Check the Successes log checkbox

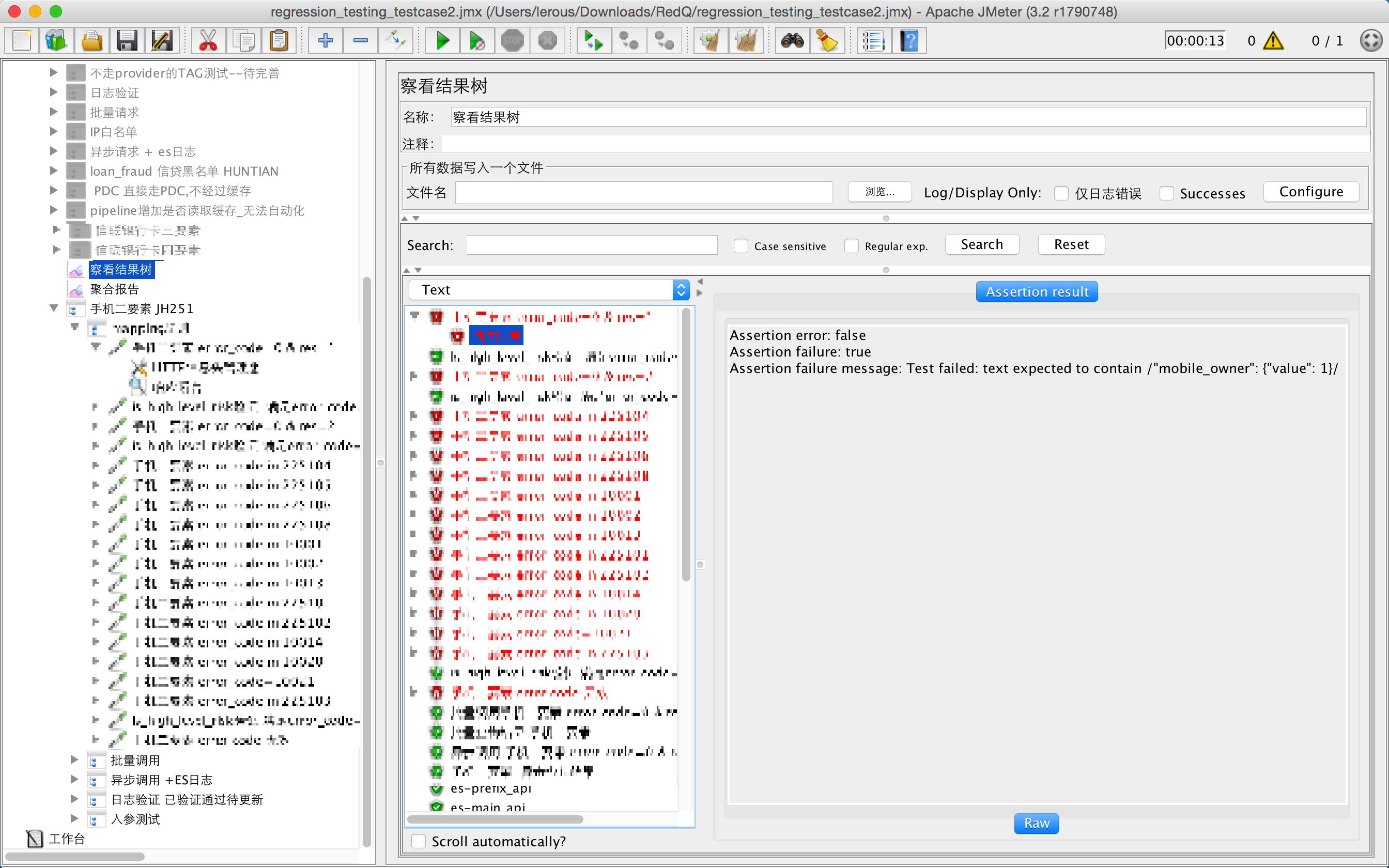coord(1167,193)
